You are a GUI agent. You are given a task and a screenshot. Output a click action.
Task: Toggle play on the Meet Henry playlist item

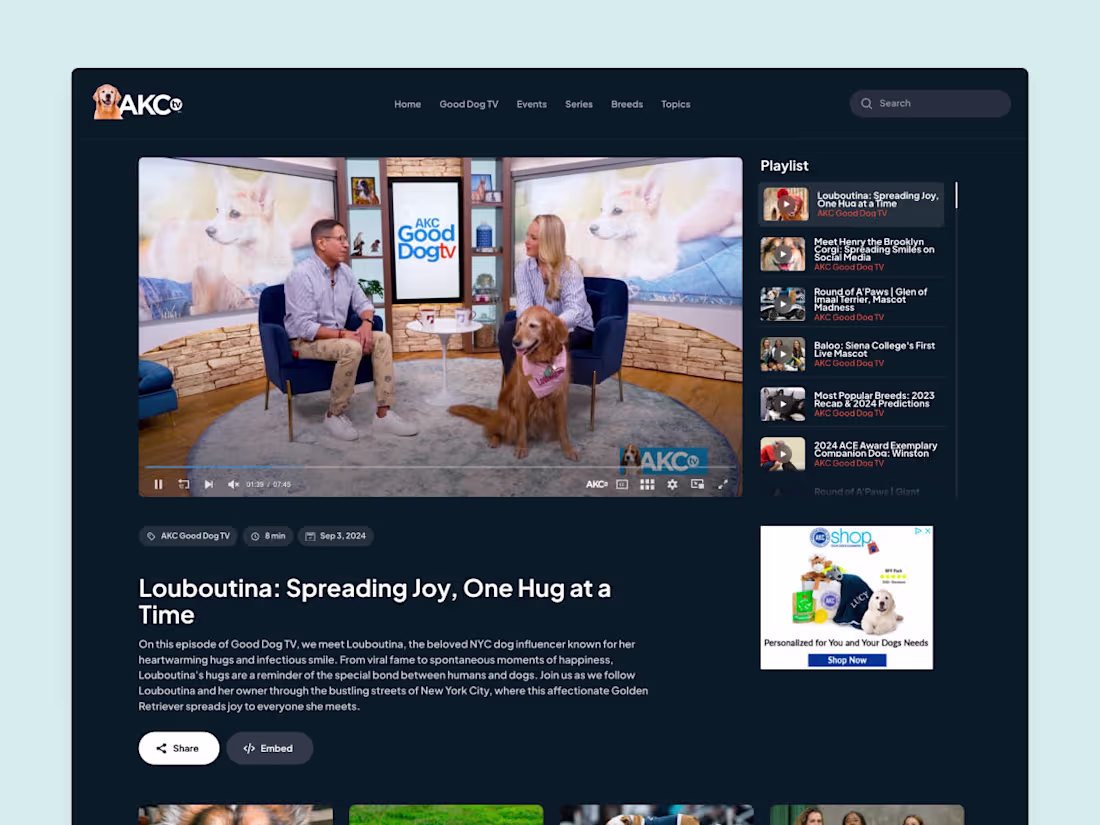pos(783,253)
